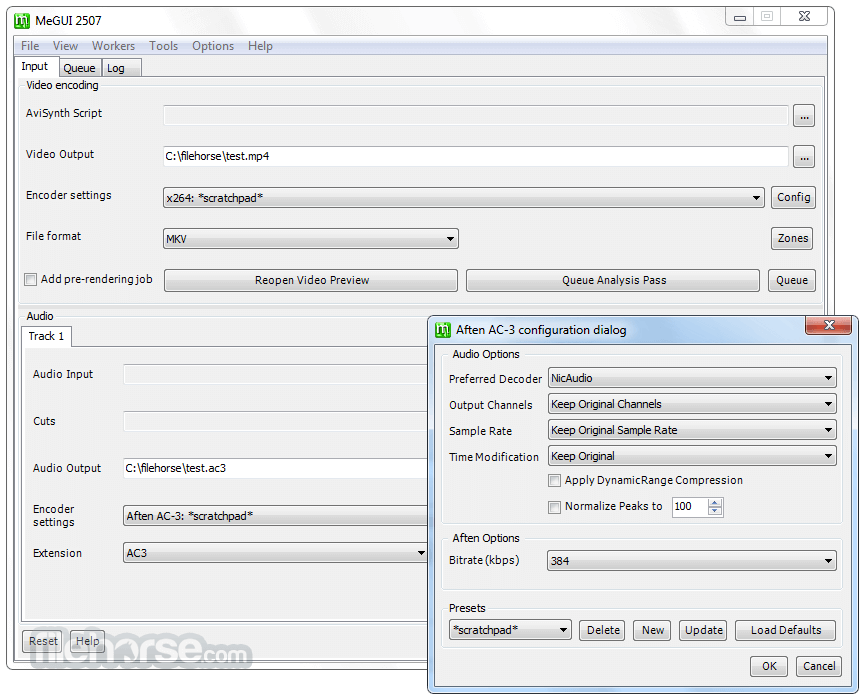
Task: Create a New preset
Action: coord(652,630)
